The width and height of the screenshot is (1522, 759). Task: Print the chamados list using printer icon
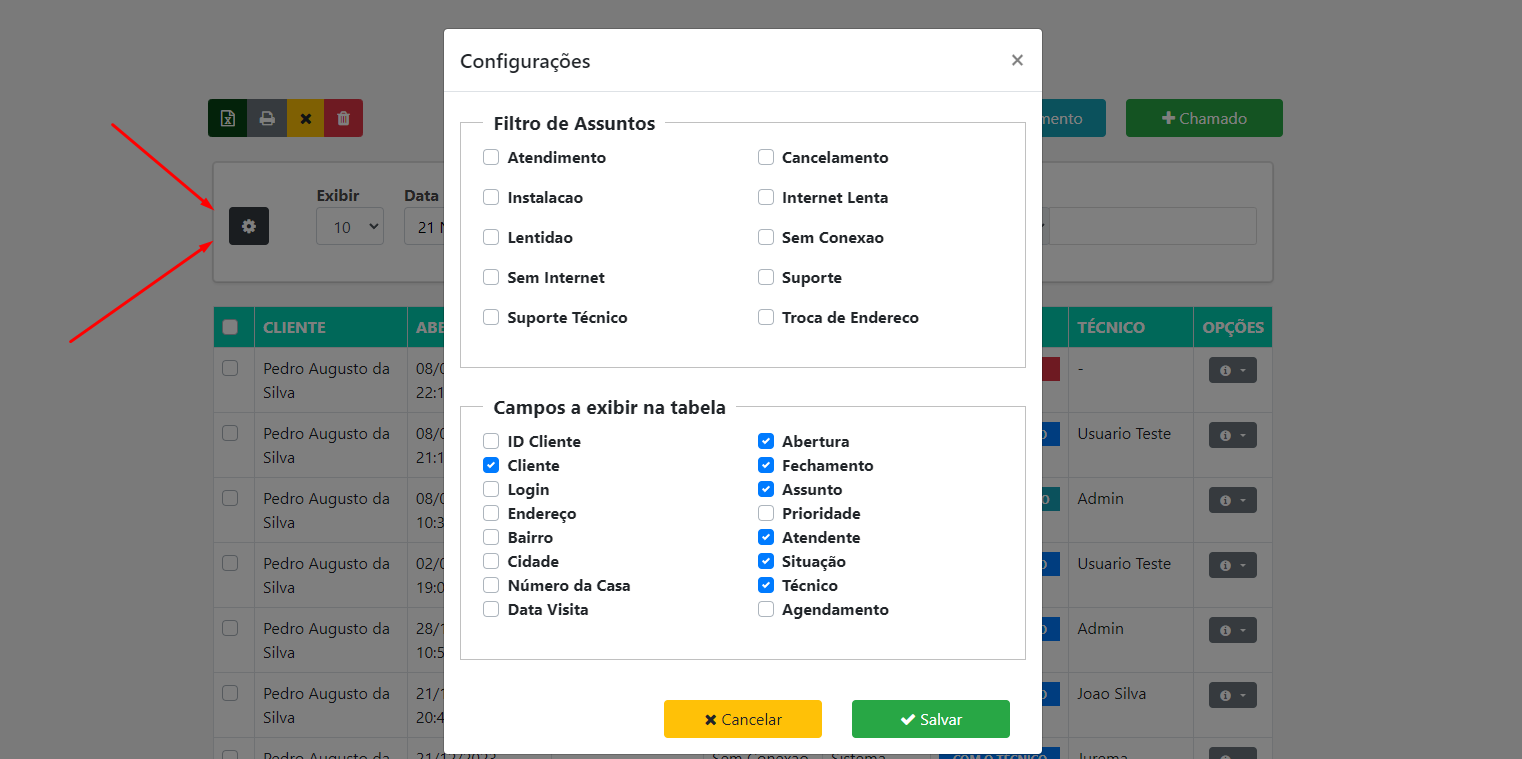pos(266,118)
